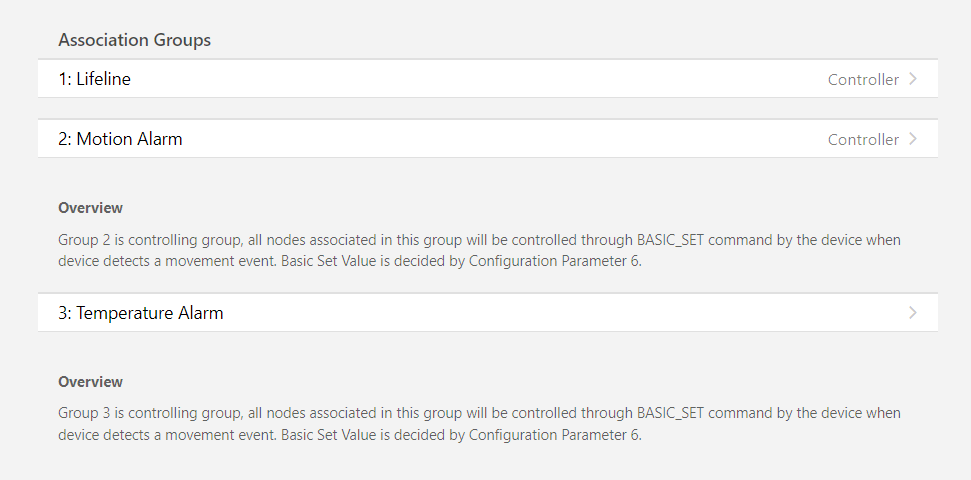Screen dimensions: 971x480
Task: Click the Controller value in Lifeline row
Action: click(x=863, y=79)
